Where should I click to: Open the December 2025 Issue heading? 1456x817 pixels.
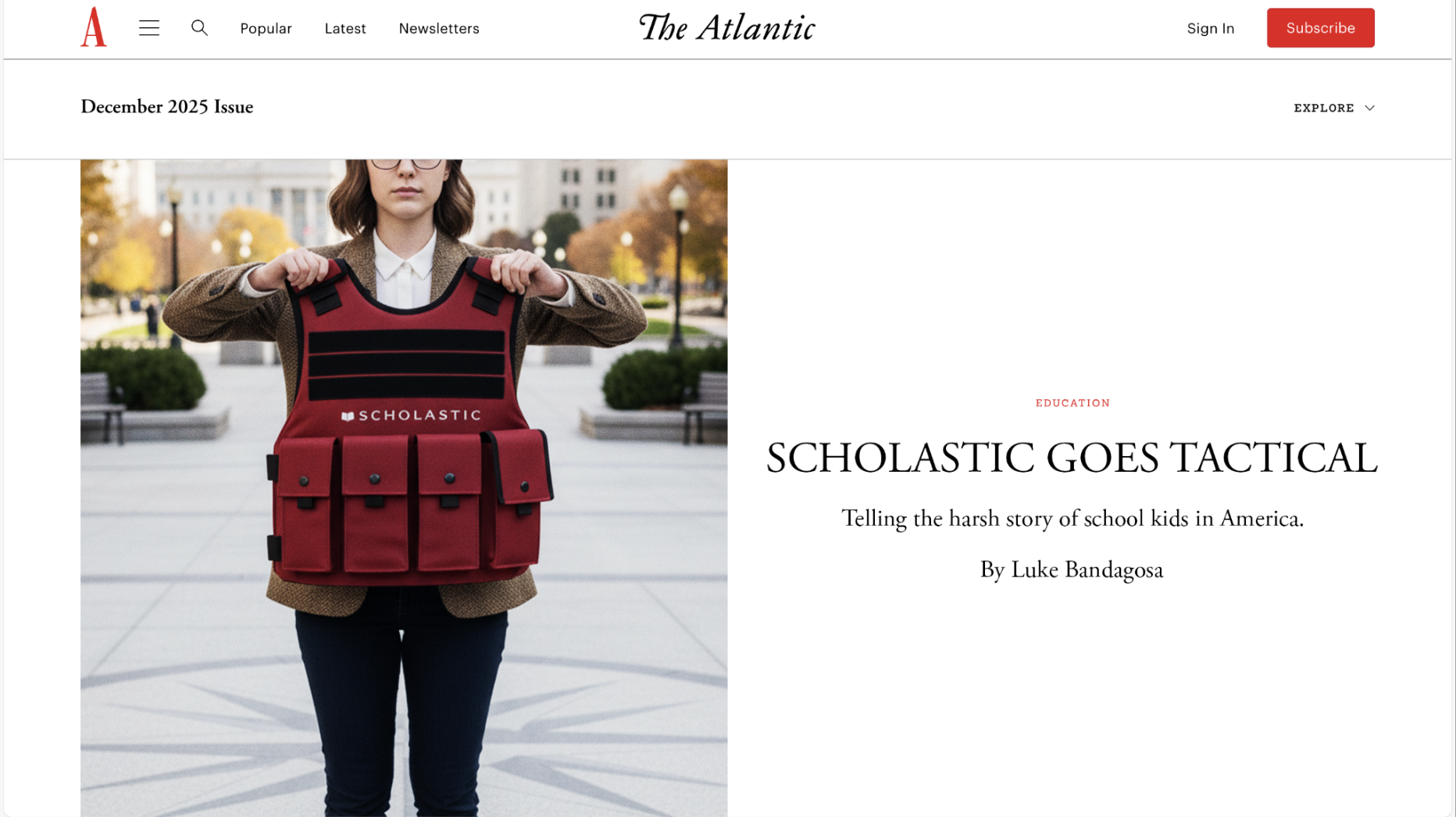(x=166, y=107)
